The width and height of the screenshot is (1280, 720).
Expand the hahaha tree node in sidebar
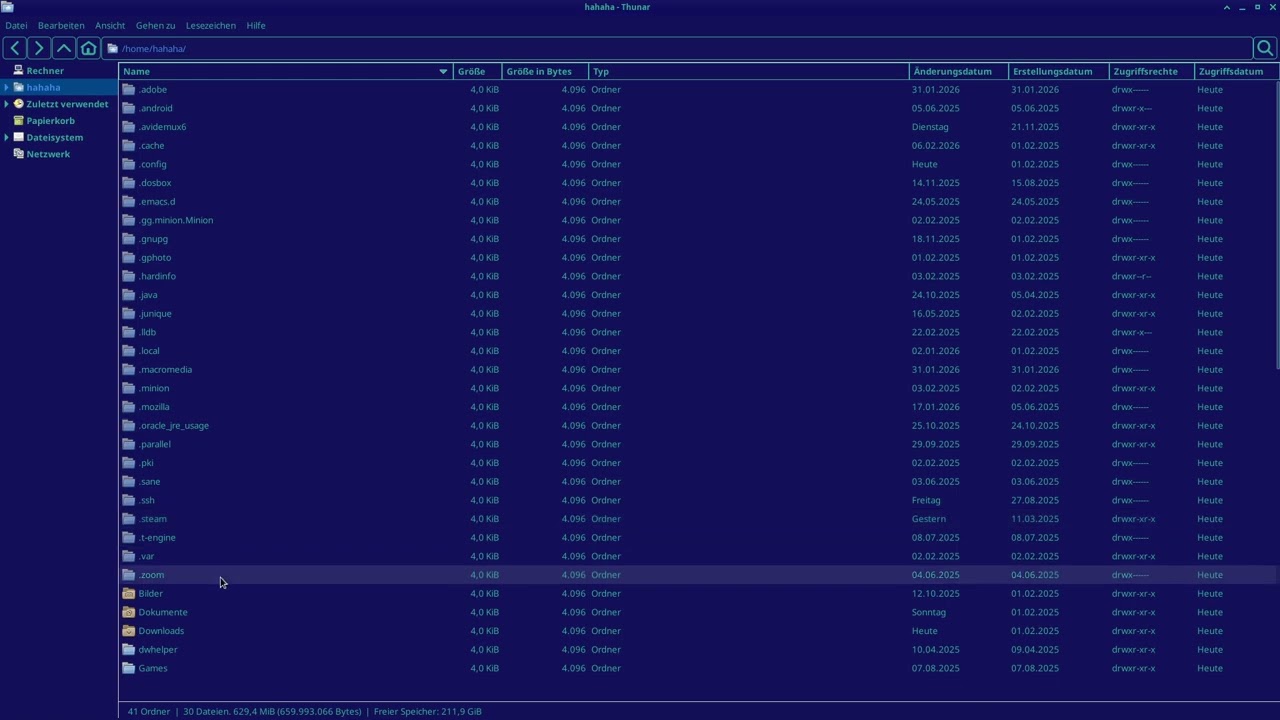(6, 88)
